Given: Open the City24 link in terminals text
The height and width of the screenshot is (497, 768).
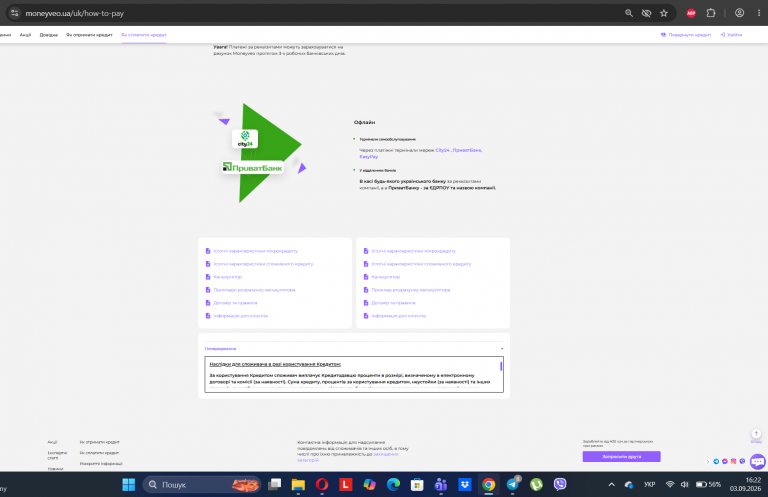Looking at the screenshot, I should pyautogui.click(x=442, y=150).
